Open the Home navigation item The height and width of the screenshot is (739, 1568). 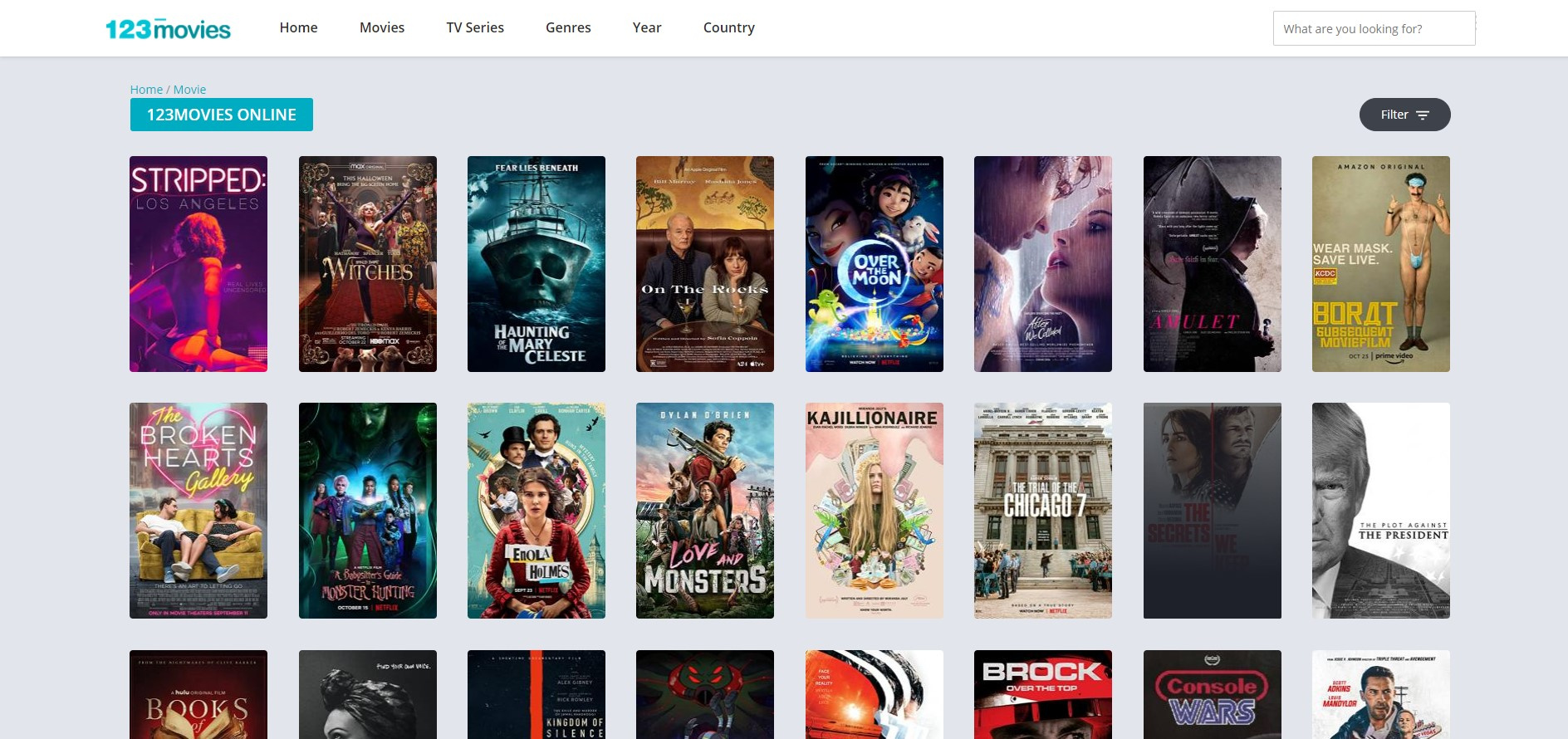tap(298, 27)
